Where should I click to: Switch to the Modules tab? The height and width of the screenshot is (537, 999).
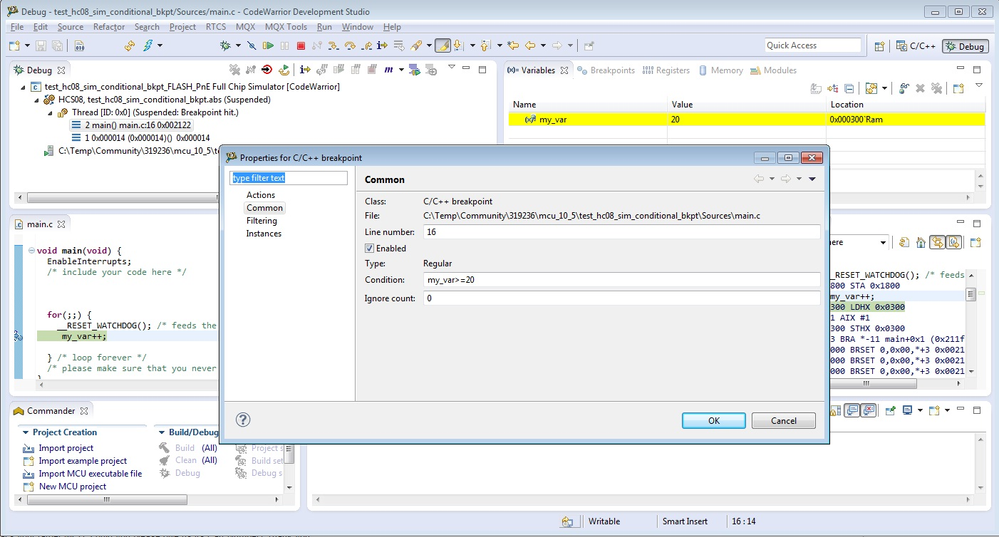point(773,71)
